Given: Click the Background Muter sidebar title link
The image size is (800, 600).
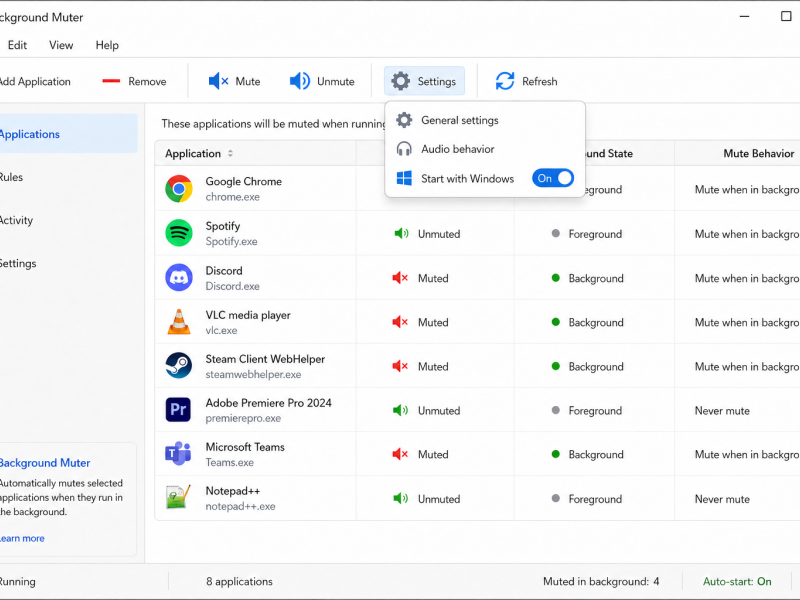Looking at the screenshot, I should click(x=44, y=463).
